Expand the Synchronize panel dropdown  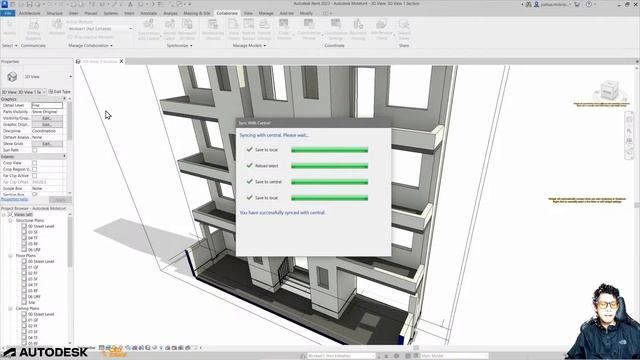pyautogui.click(x=191, y=46)
